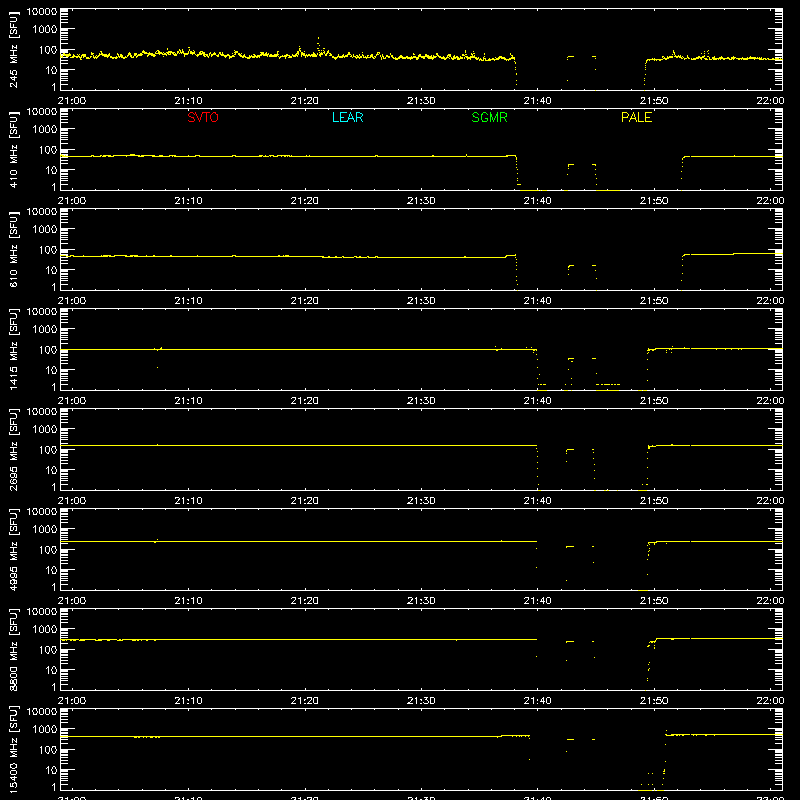Viewport: 800px width, 800px height.
Task: Click 21:10 tick label under 610 MHz panel
Action: (188, 301)
